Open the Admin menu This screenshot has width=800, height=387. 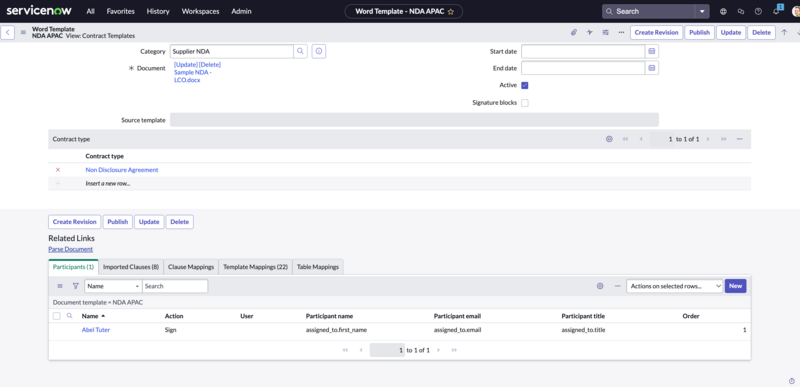pos(241,11)
